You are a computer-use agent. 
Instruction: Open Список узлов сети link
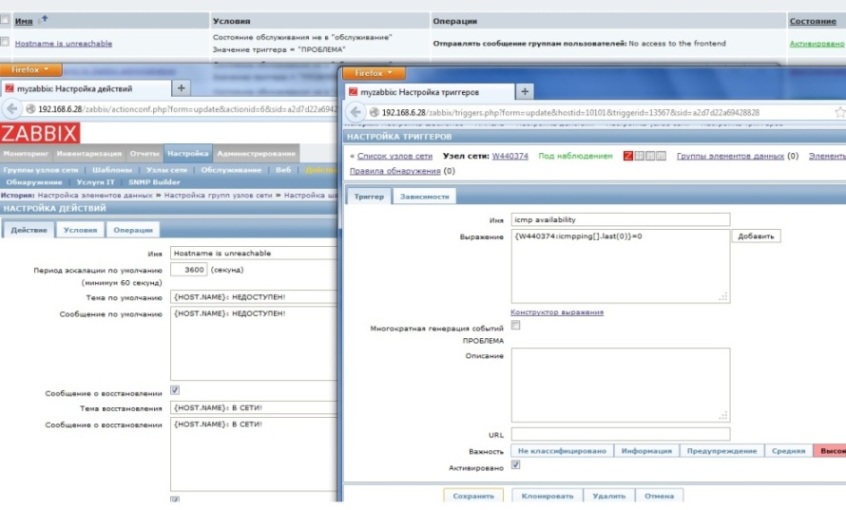395,156
